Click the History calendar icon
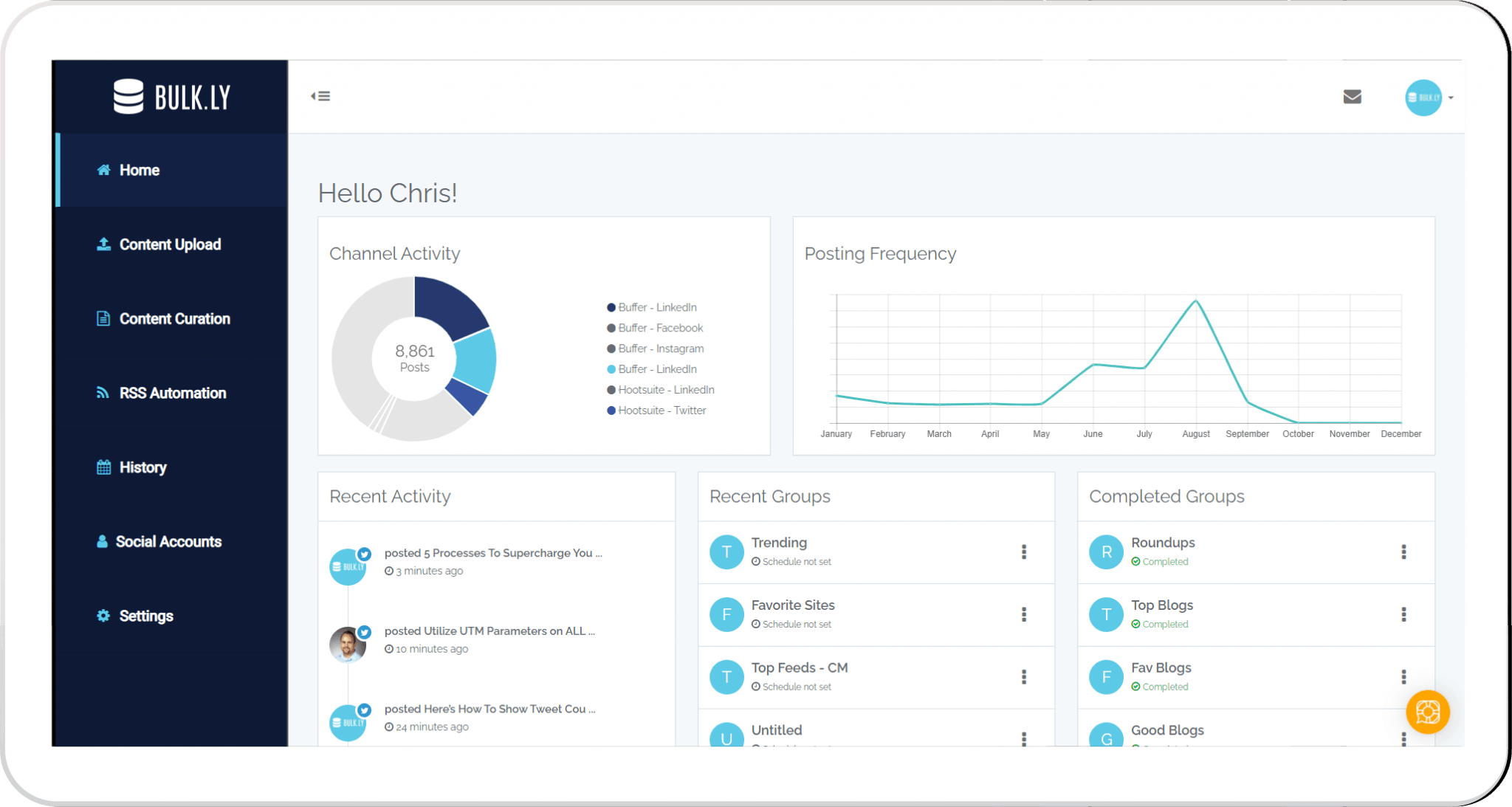Viewport: 1512px width, 807px height. tap(103, 467)
